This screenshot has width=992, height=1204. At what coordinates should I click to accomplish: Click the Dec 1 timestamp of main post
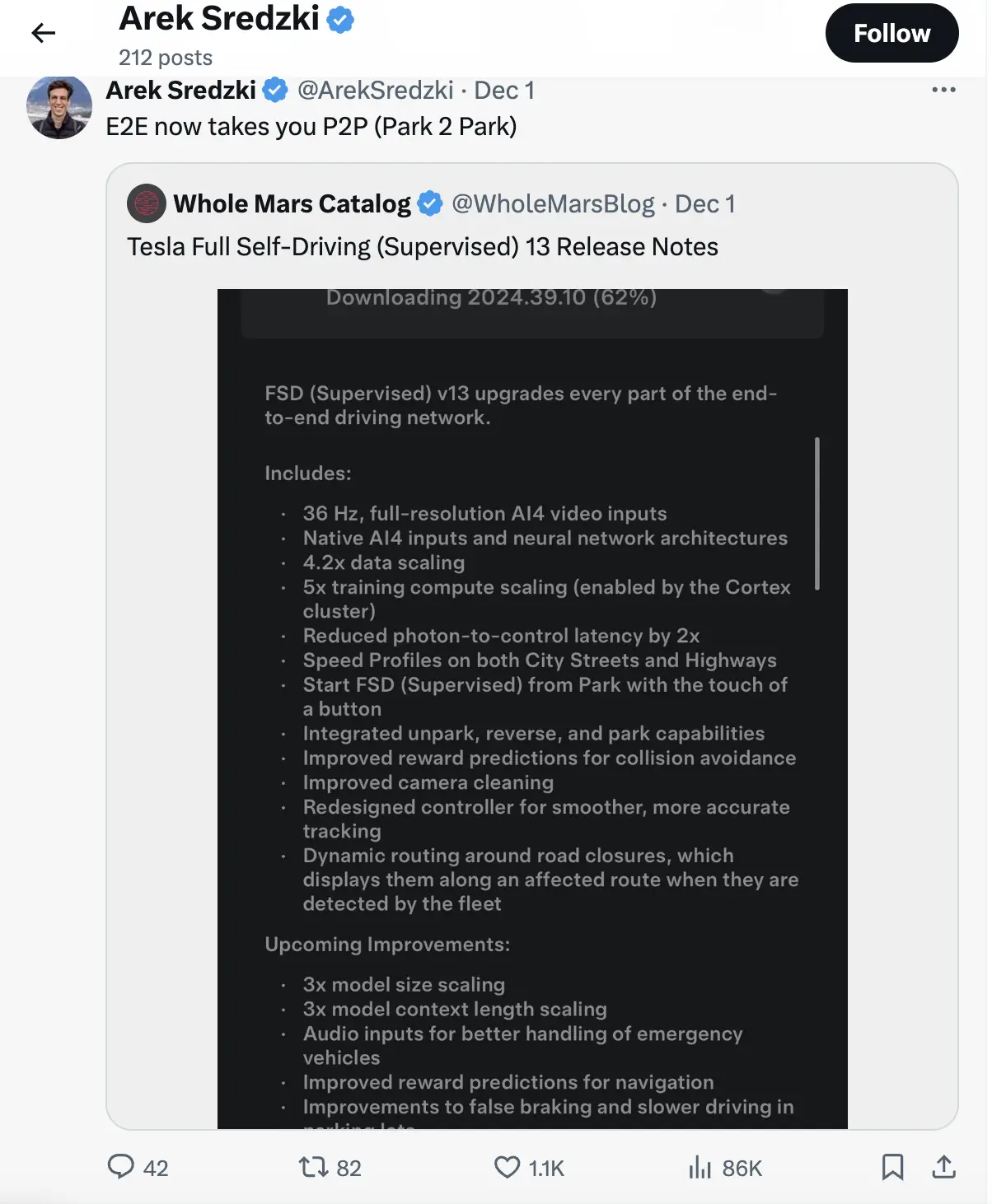[x=504, y=90]
